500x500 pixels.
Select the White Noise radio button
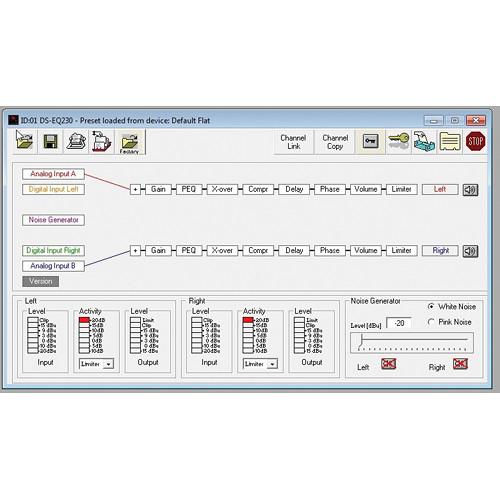(x=431, y=306)
